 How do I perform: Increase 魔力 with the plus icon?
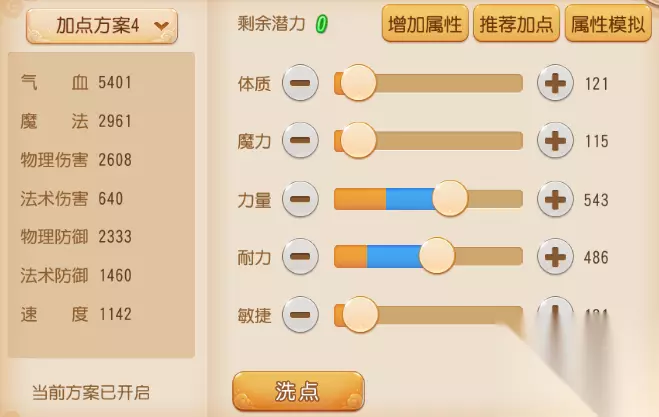click(555, 141)
